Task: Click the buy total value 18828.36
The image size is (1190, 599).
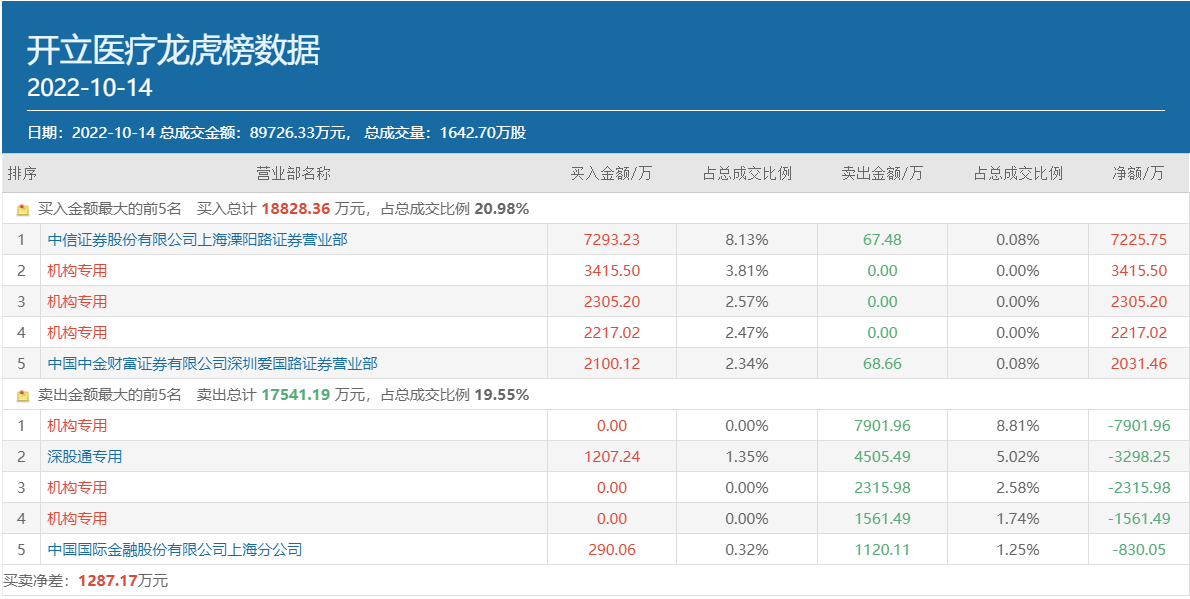Action: [x=295, y=209]
